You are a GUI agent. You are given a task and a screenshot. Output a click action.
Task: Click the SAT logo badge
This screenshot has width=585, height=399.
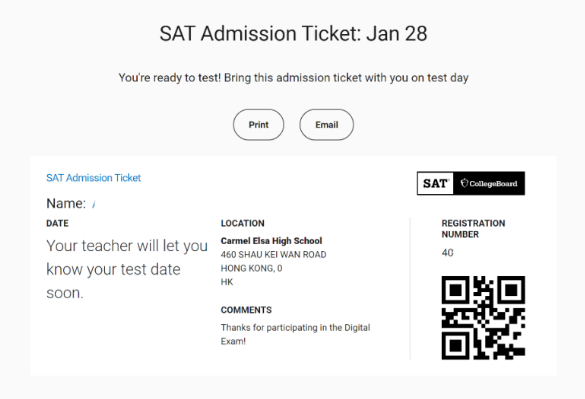(435, 183)
